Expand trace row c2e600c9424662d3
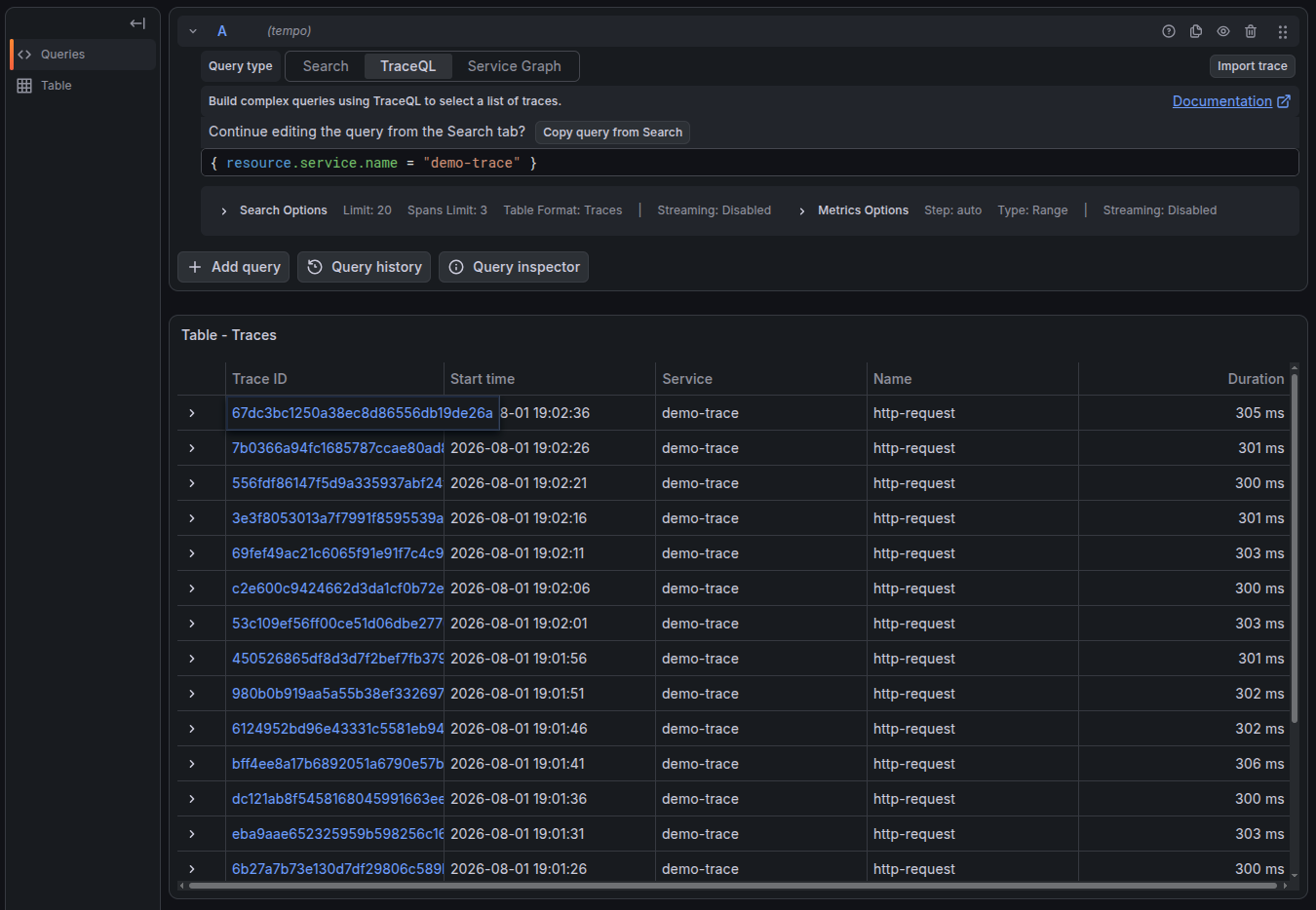This screenshot has height=910, width=1316. tap(192, 588)
